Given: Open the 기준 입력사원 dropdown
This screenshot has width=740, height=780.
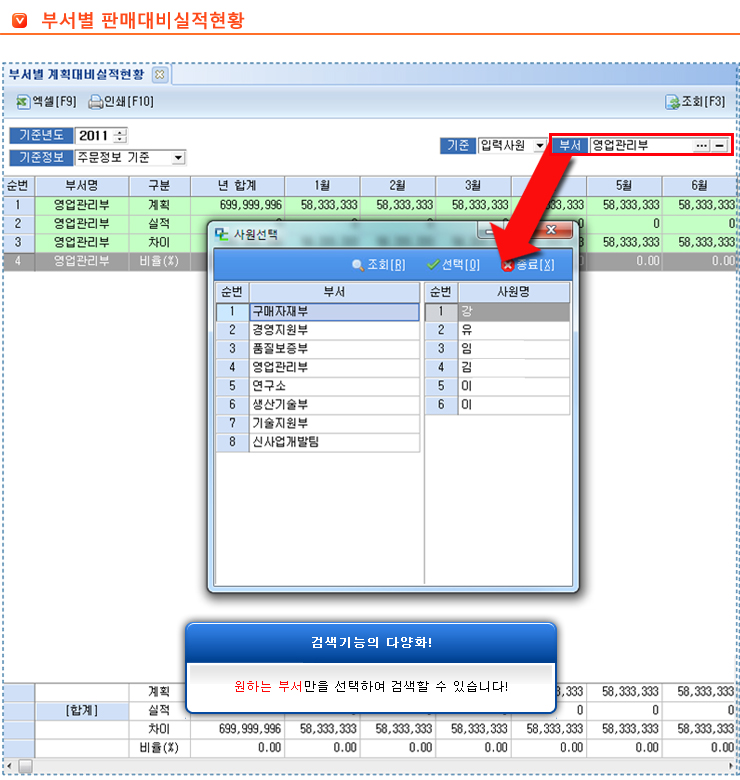Looking at the screenshot, I should click(x=540, y=145).
